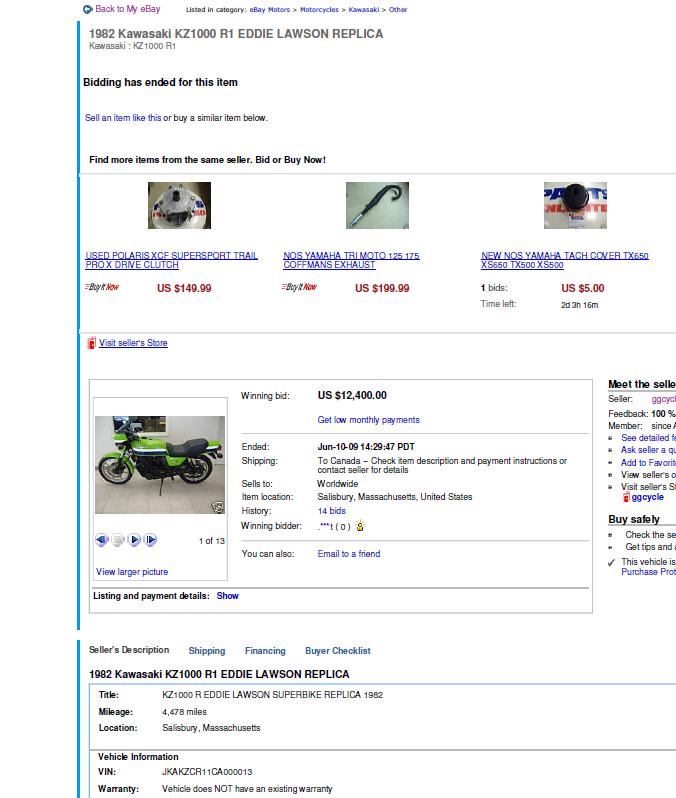Image resolution: width=676 pixels, height=798 pixels.
Task: Switch to the Buyer Checklist tab
Action: pos(337,651)
